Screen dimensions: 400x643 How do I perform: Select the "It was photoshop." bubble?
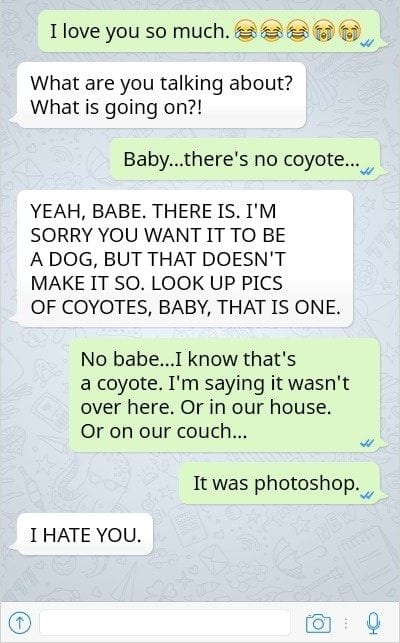click(x=280, y=483)
